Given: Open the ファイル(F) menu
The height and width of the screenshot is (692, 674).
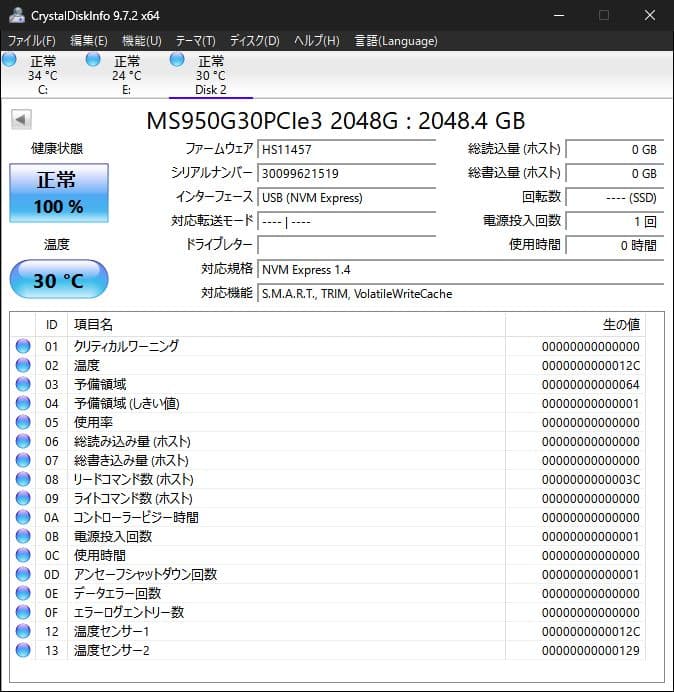Looking at the screenshot, I should pos(32,41).
